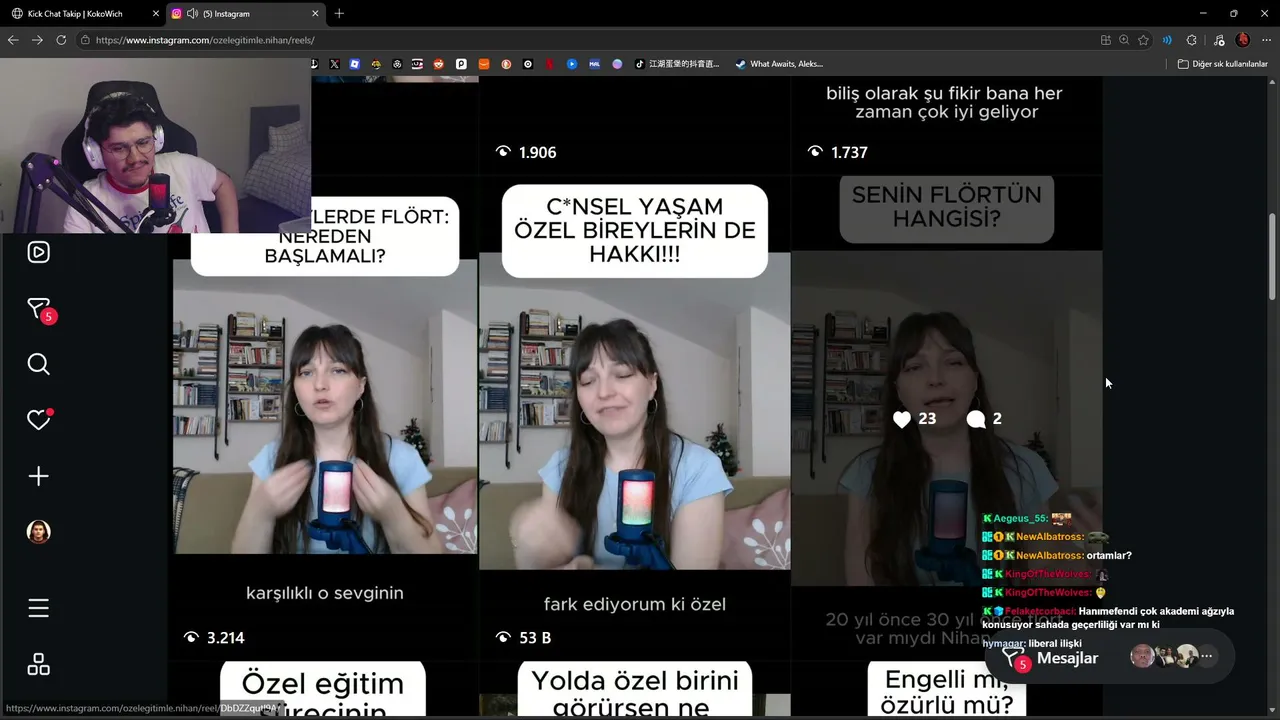Viewport: 1280px width, 720px height.
Task: Switch to the (5) Instagram tab
Action: pos(245,14)
